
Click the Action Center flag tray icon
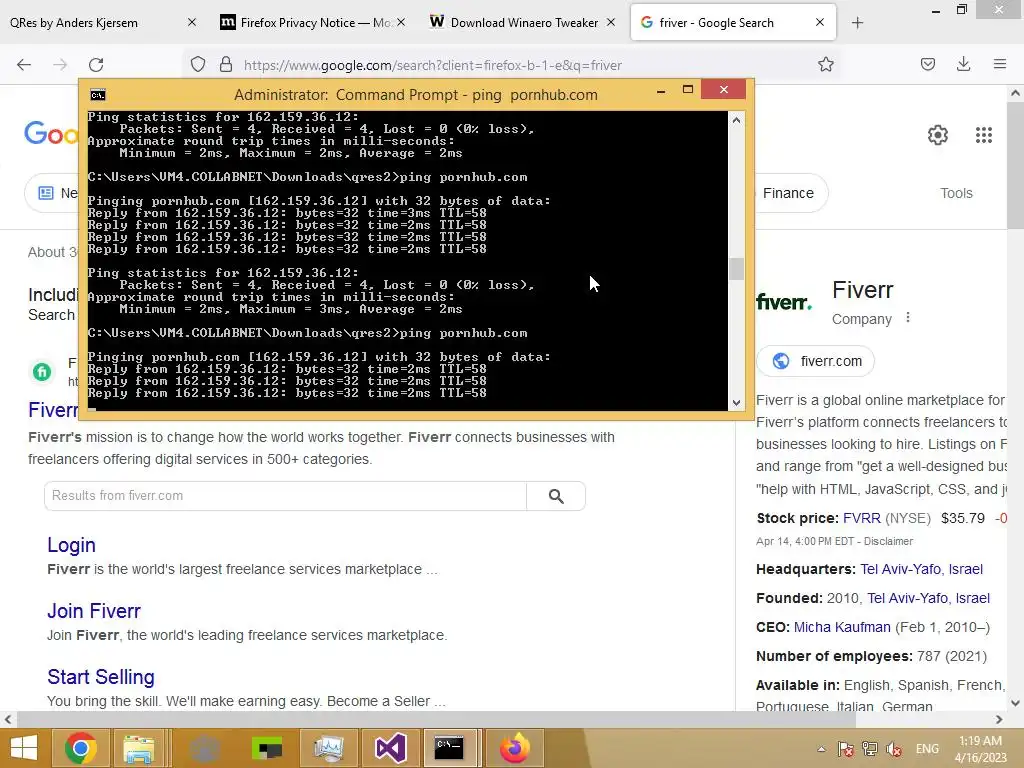pyautogui.click(x=846, y=749)
